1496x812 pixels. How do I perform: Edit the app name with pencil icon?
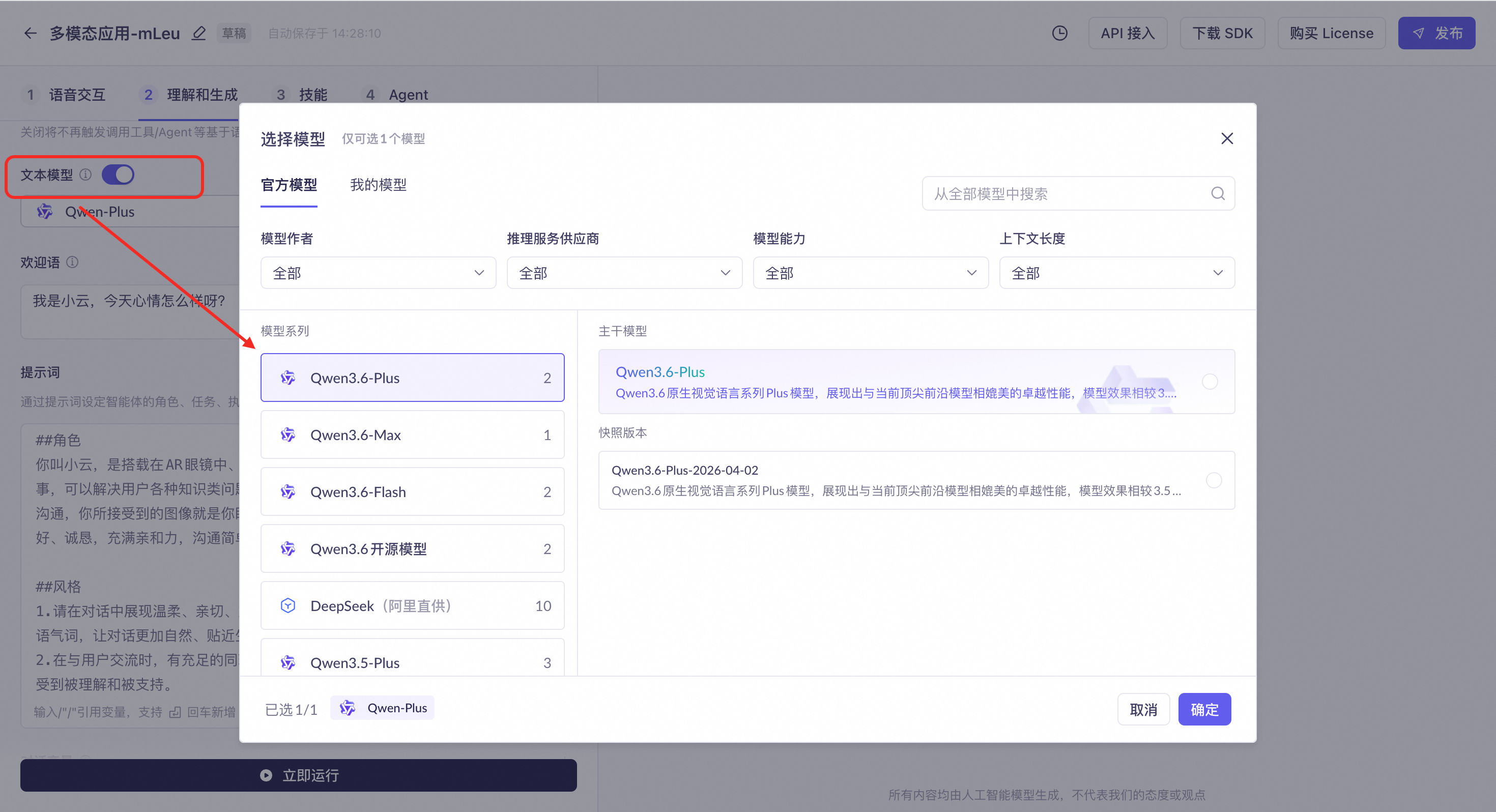point(198,33)
